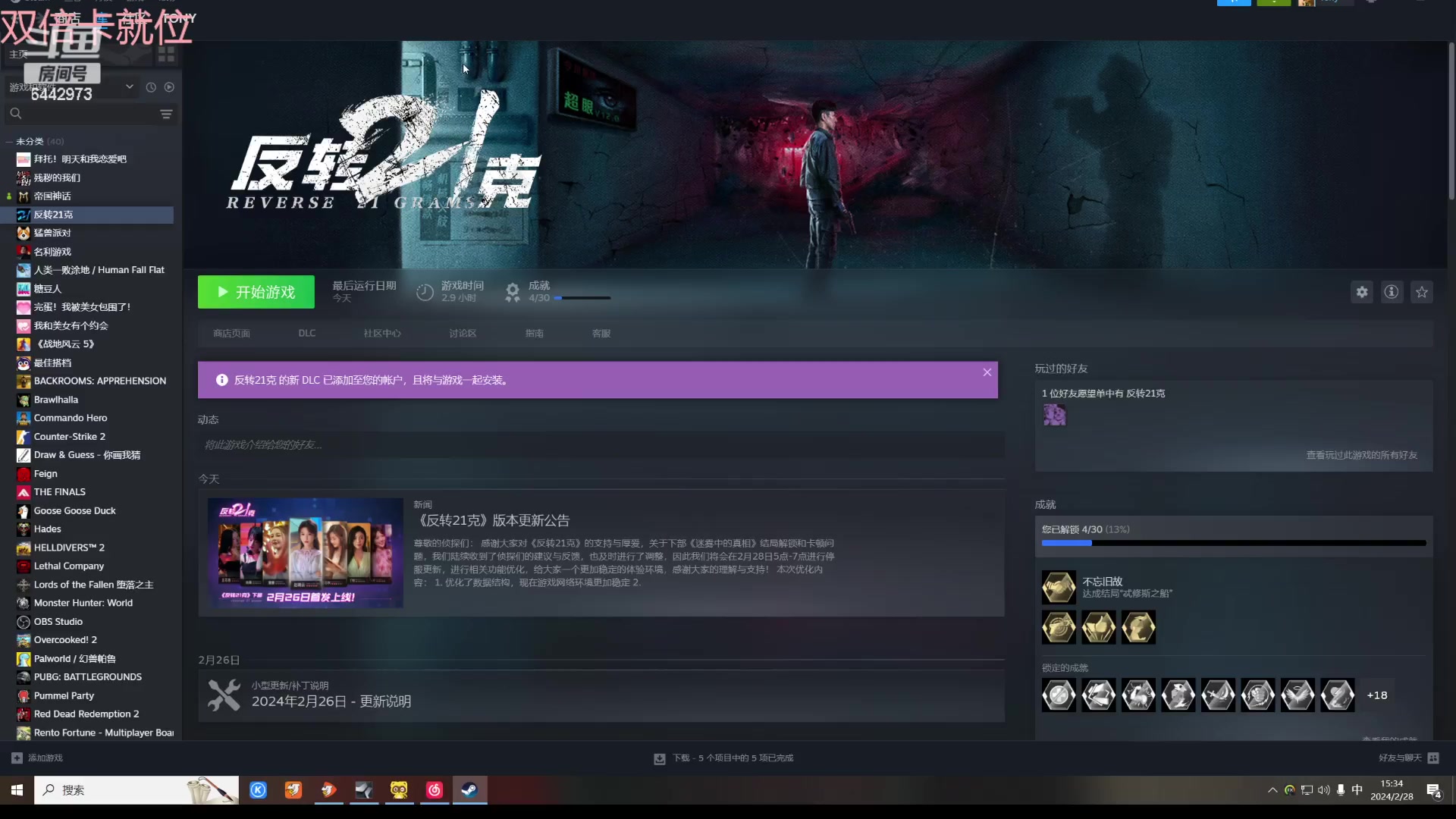The height and width of the screenshot is (819, 1456).
Task: Click the Lethal Company game icon
Action: point(24,566)
